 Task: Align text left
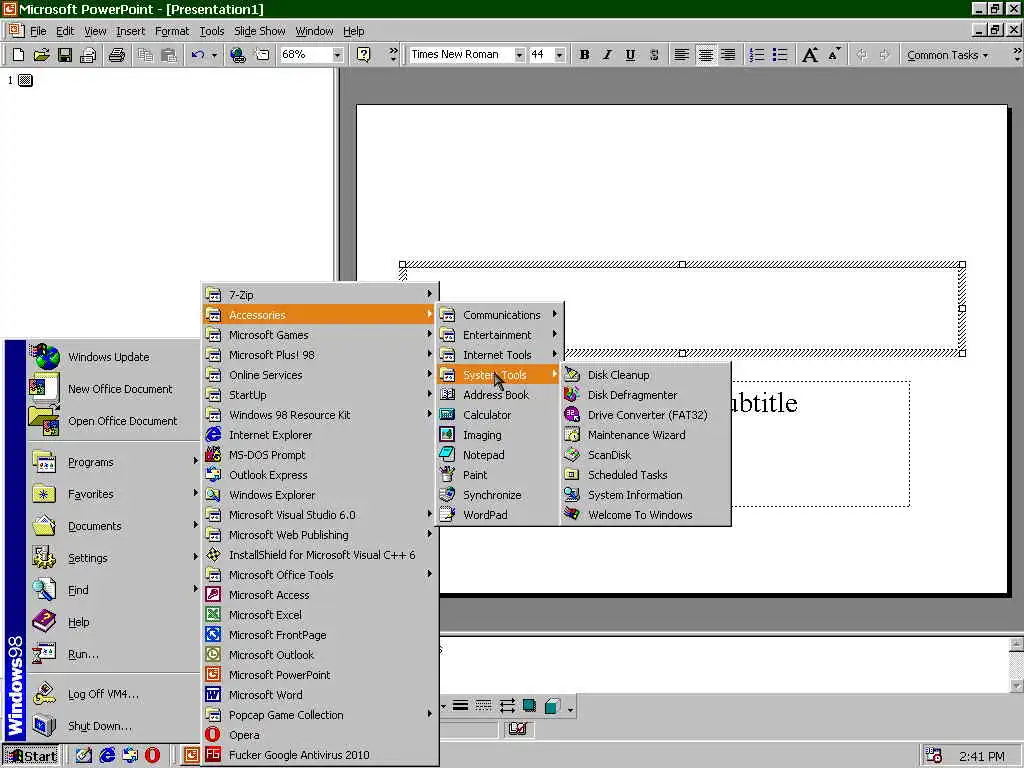[x=681, y=55]
